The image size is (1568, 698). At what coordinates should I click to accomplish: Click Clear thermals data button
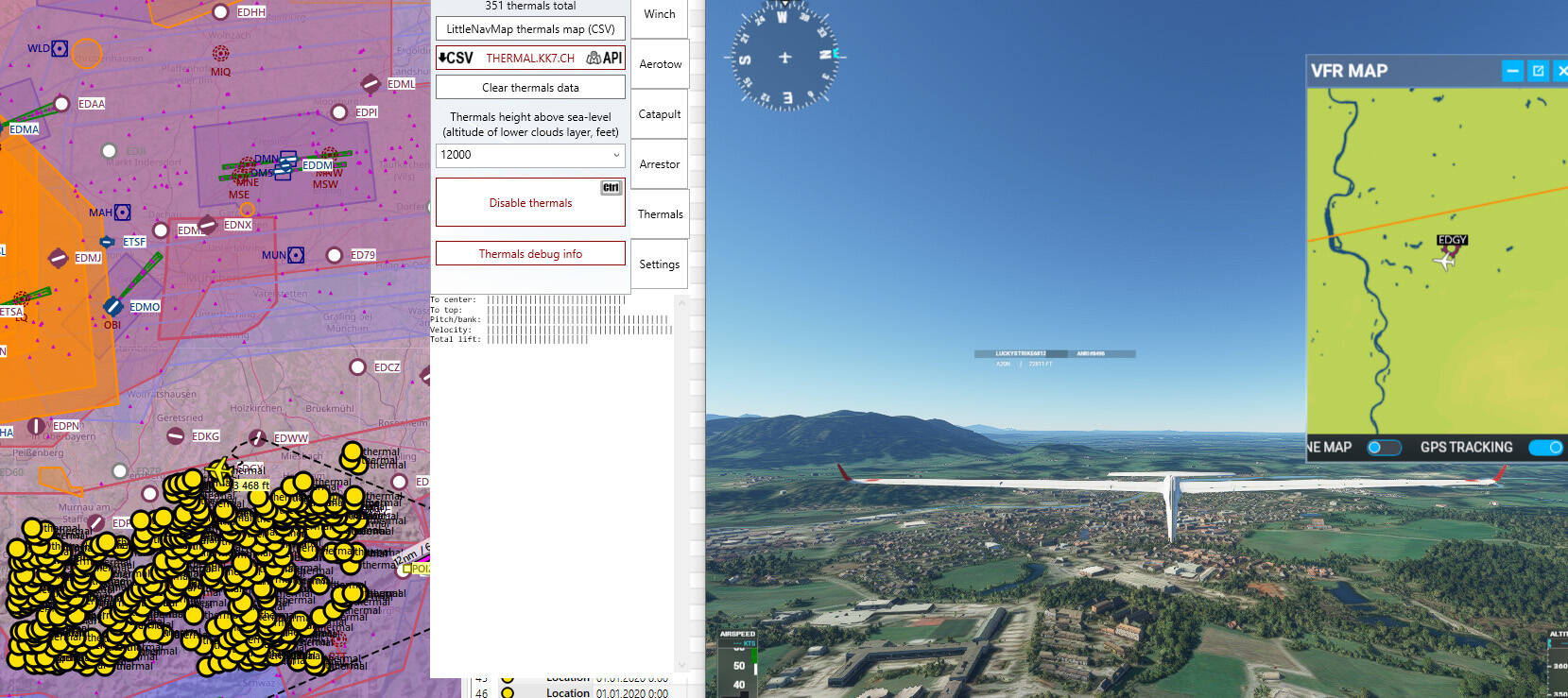coord(530,88)
